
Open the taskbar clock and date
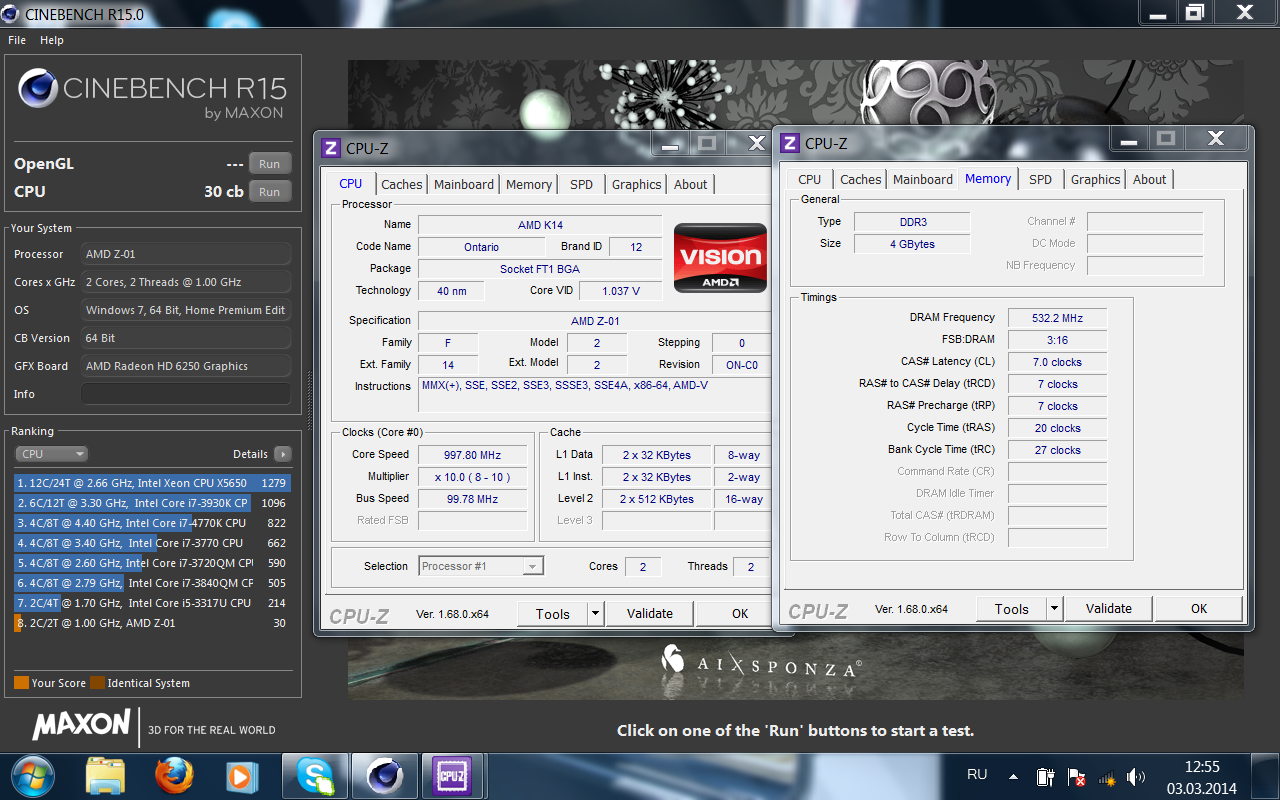pyautogui.click(x=1202, y=777)
